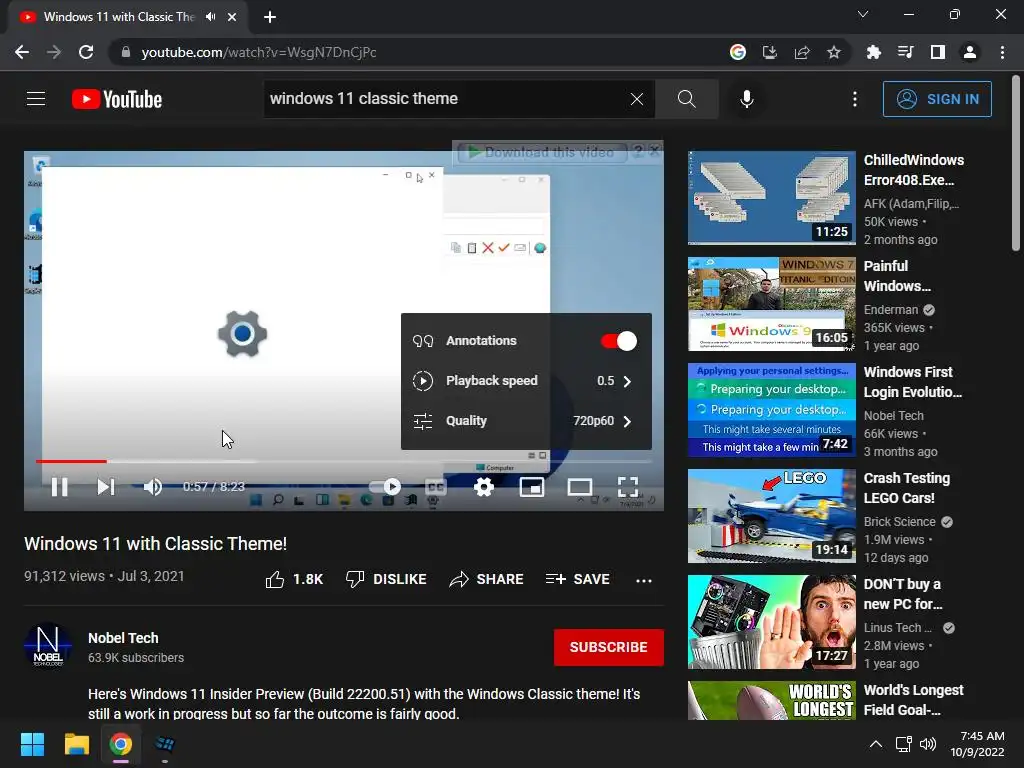
Task: Share this page from address bar
Action: tap(801, 52)
